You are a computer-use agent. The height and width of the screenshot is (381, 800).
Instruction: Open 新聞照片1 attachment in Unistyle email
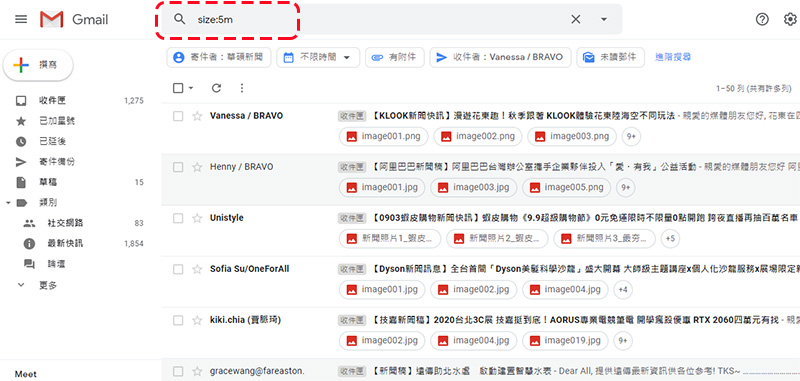pyautogui.click(x=390, y=238)
